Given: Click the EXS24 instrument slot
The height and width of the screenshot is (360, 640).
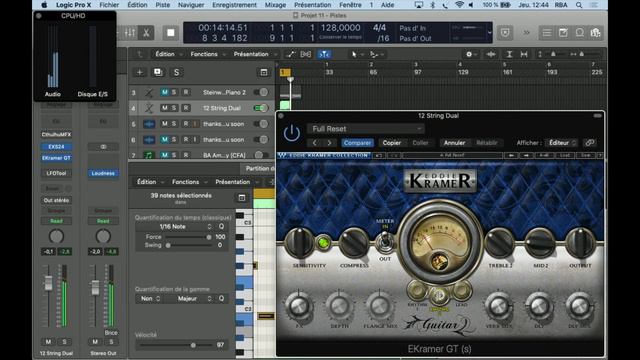Looking at the screenshot, I should [x=56, y=147].
